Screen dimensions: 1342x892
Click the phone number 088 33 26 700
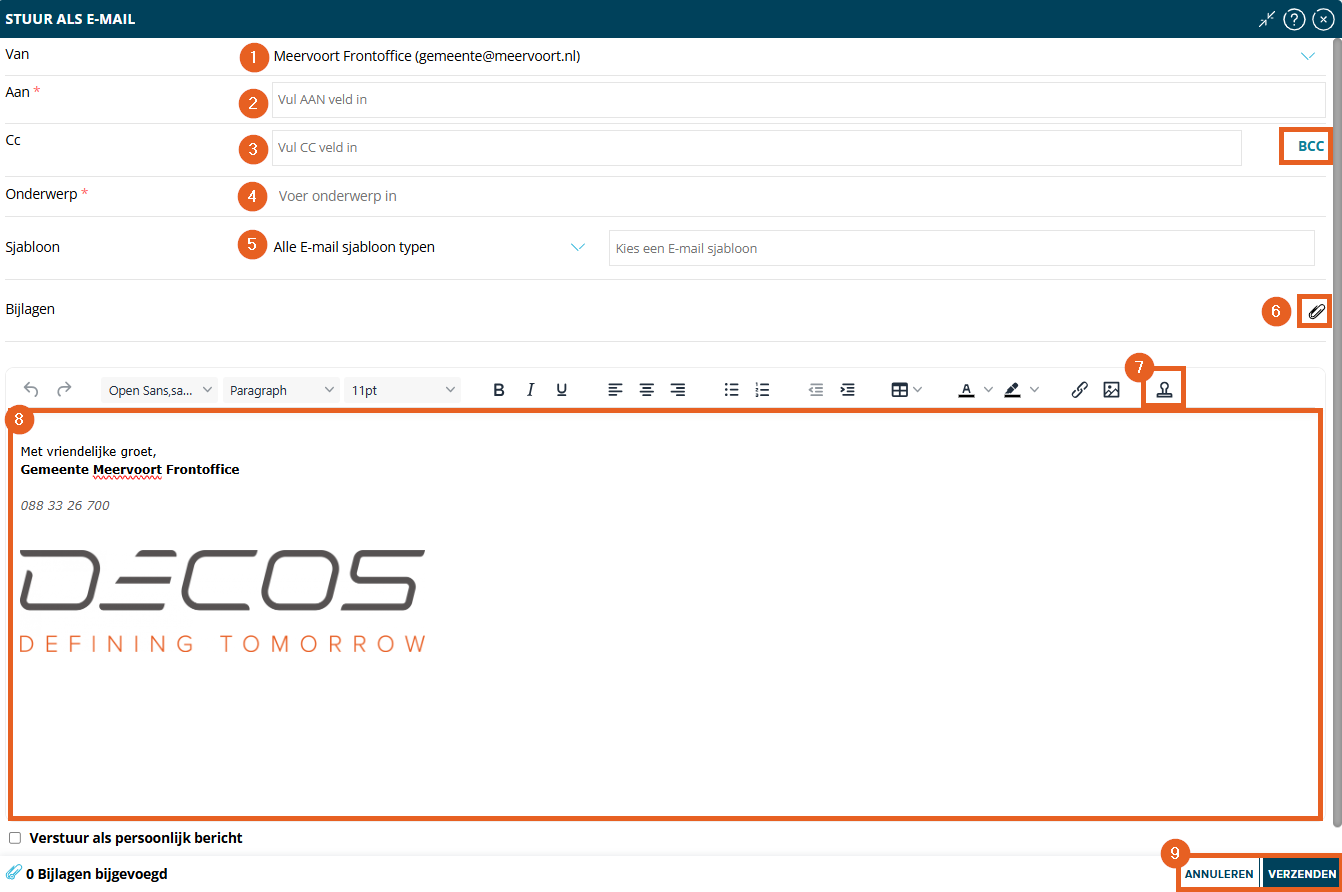[65, 506]
